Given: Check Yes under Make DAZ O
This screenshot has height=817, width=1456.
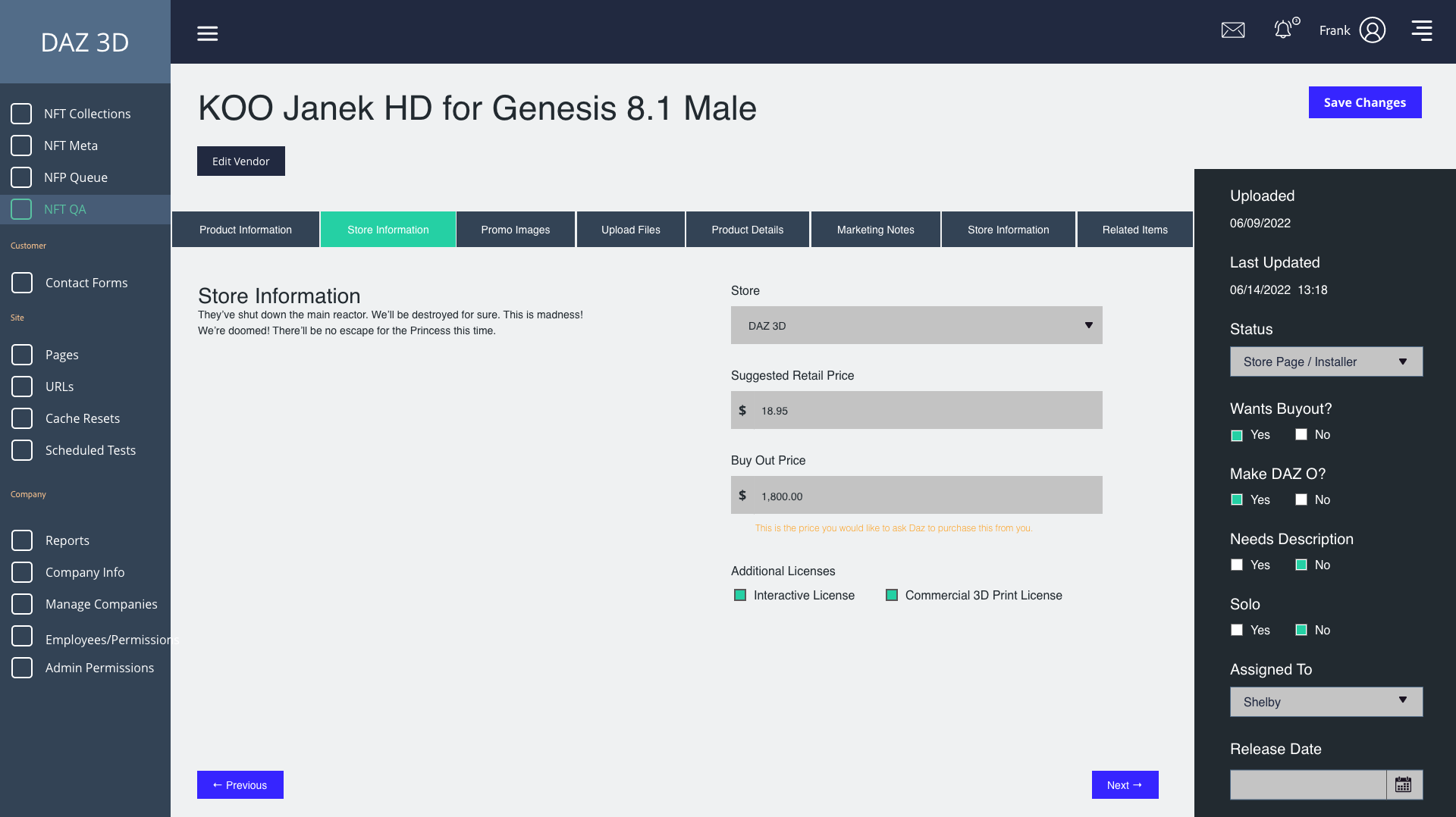Looking at the screenshot, I should tap(1237, 499).
